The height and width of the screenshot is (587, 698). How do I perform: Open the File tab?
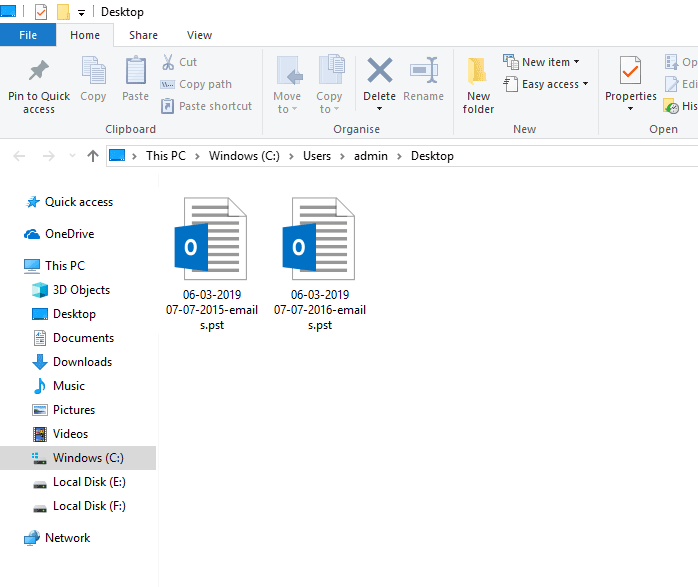pyautogui.click(x=28, y=35)
